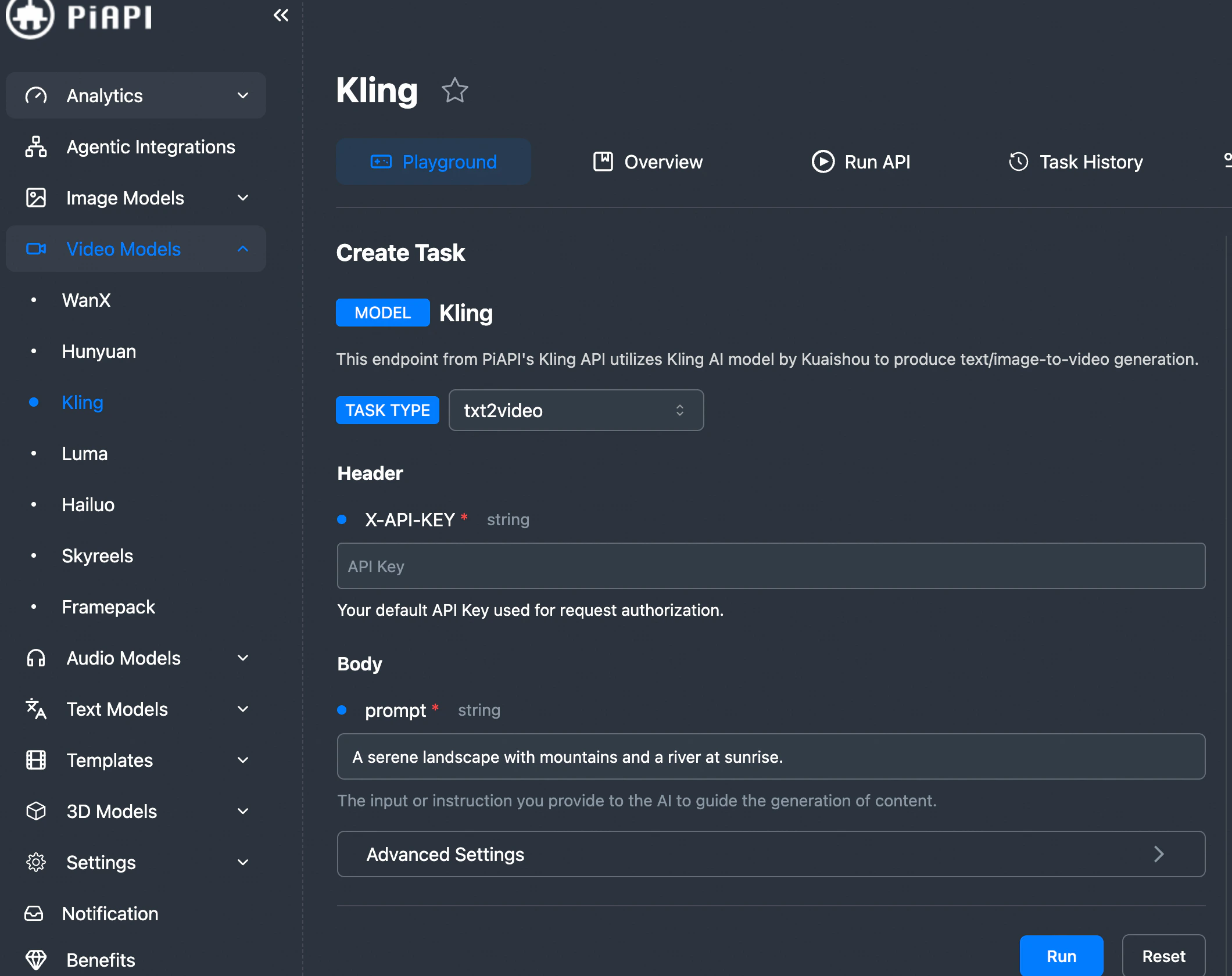Click the blue MODEL badge

tap(383, 313)
